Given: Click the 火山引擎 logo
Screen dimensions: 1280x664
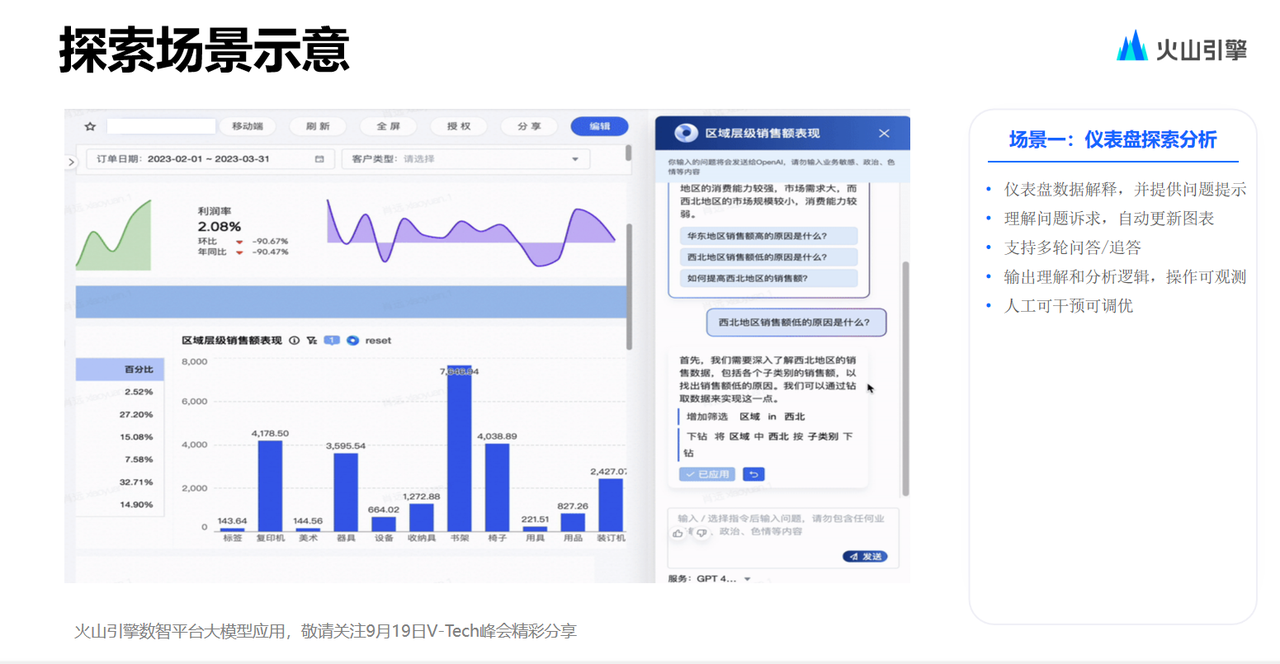Looking at the screenshot, I should click(1182, 47).
